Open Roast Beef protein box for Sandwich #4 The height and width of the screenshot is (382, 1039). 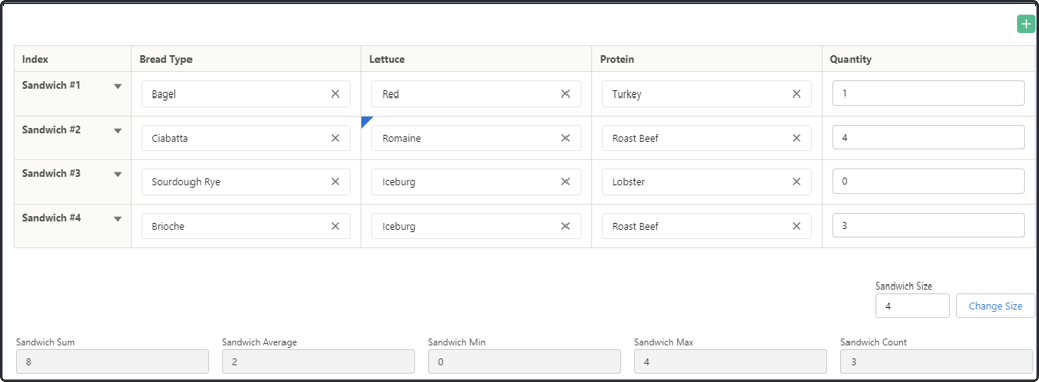(x=707, y=226)
